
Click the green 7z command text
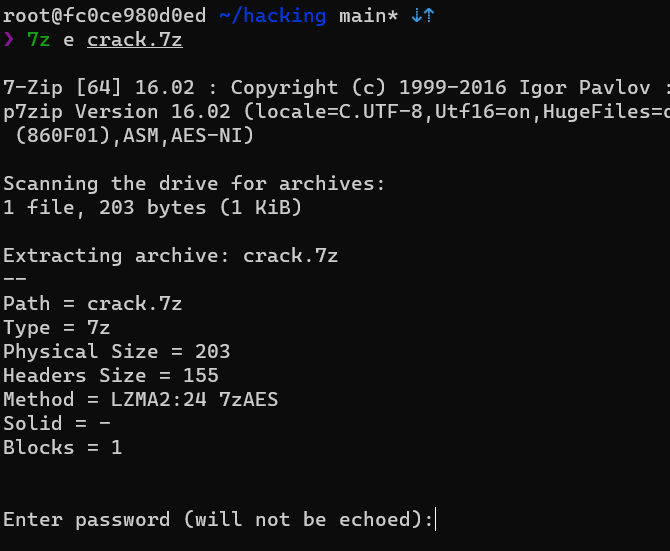tap(38, 40)
